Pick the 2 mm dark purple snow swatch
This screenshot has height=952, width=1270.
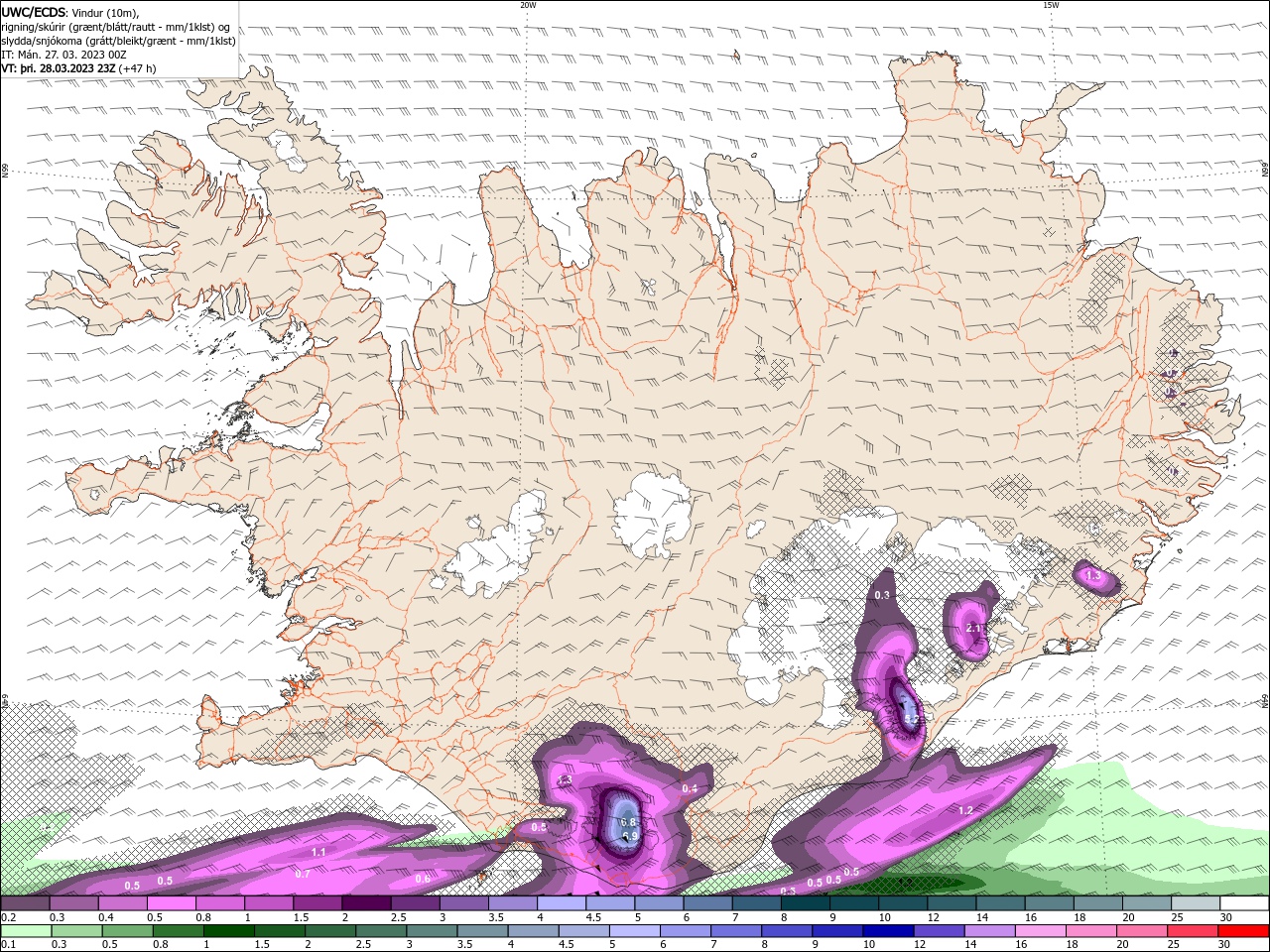[x=366, y=903]
